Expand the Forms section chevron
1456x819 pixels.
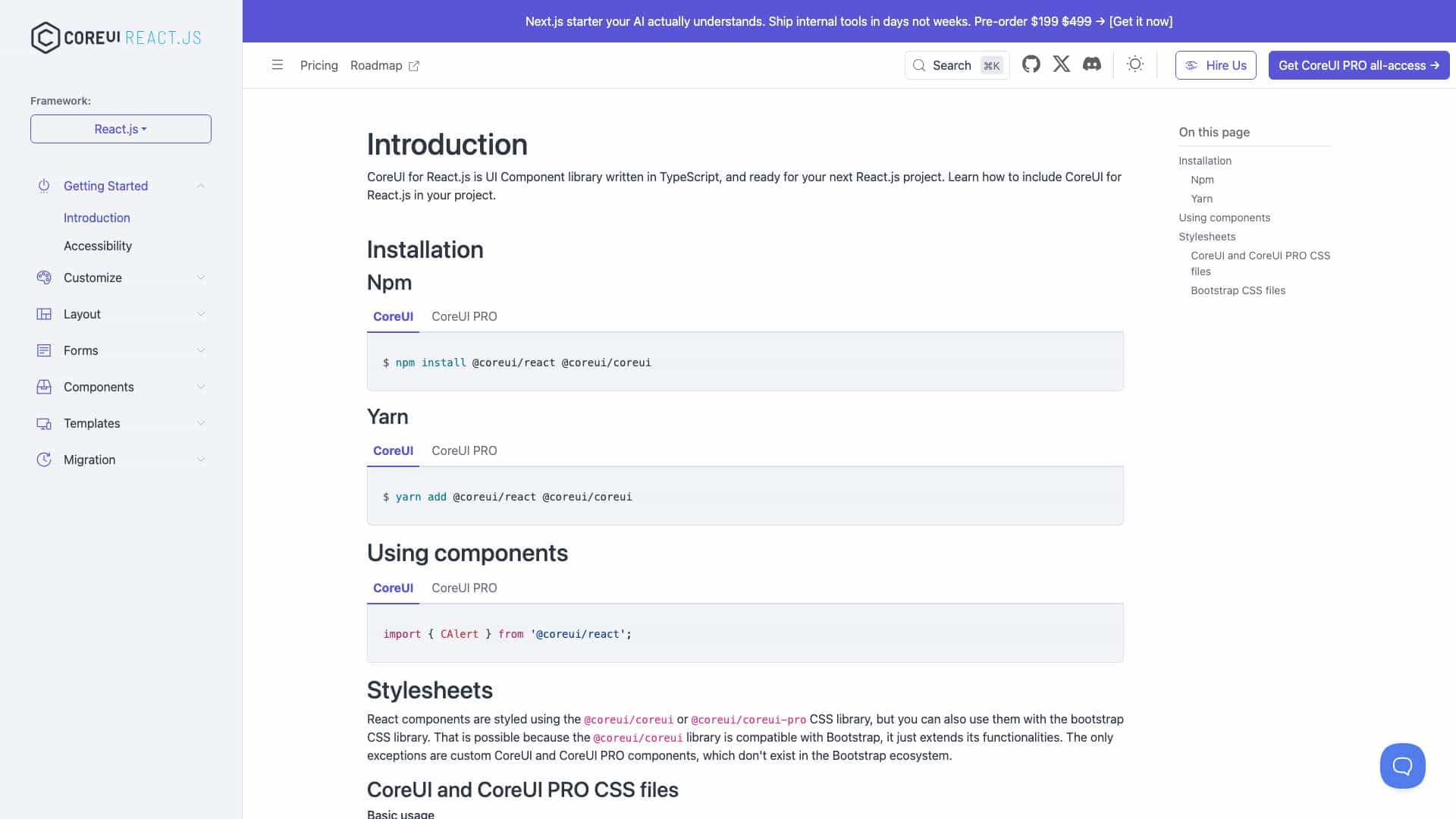201,350
